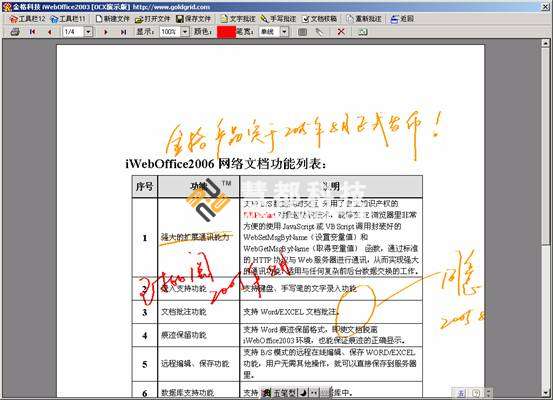Toggle the IME half-moon width icon
This screenshot has height=400, width=553.
coord(303,393)
